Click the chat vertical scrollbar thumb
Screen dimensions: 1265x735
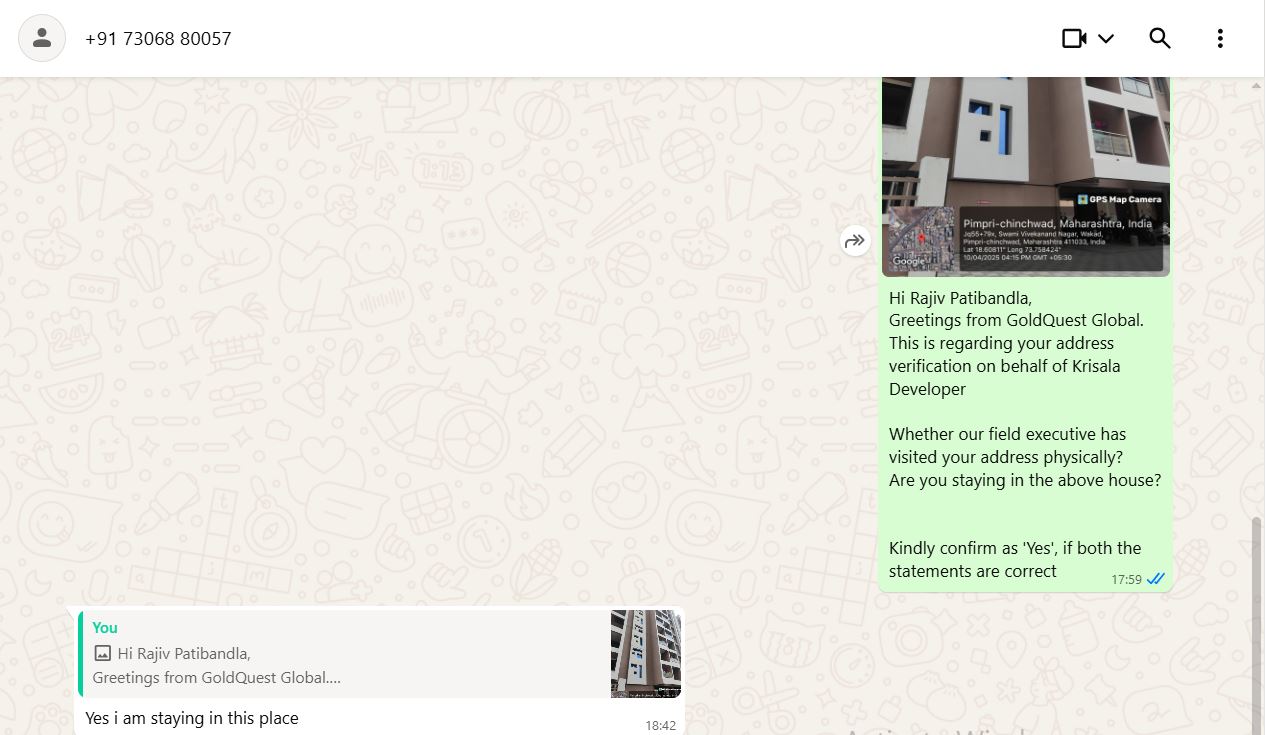click(1257, 625)
